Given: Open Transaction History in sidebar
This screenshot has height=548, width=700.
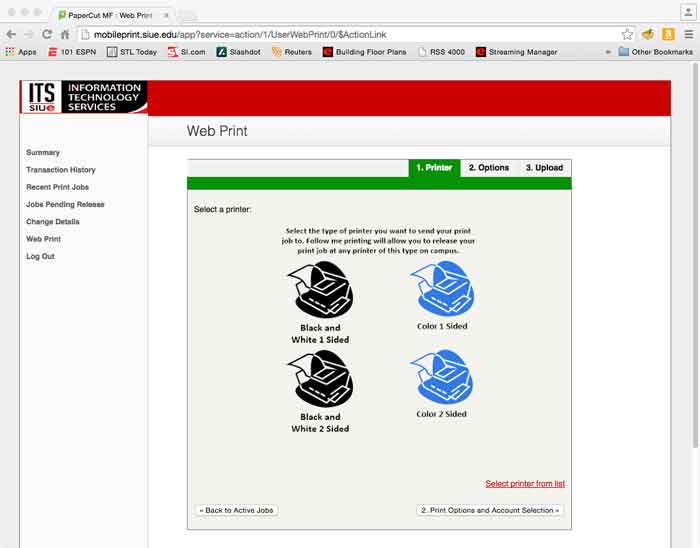Looking at the screenshot, I should (x=61, y=170).
